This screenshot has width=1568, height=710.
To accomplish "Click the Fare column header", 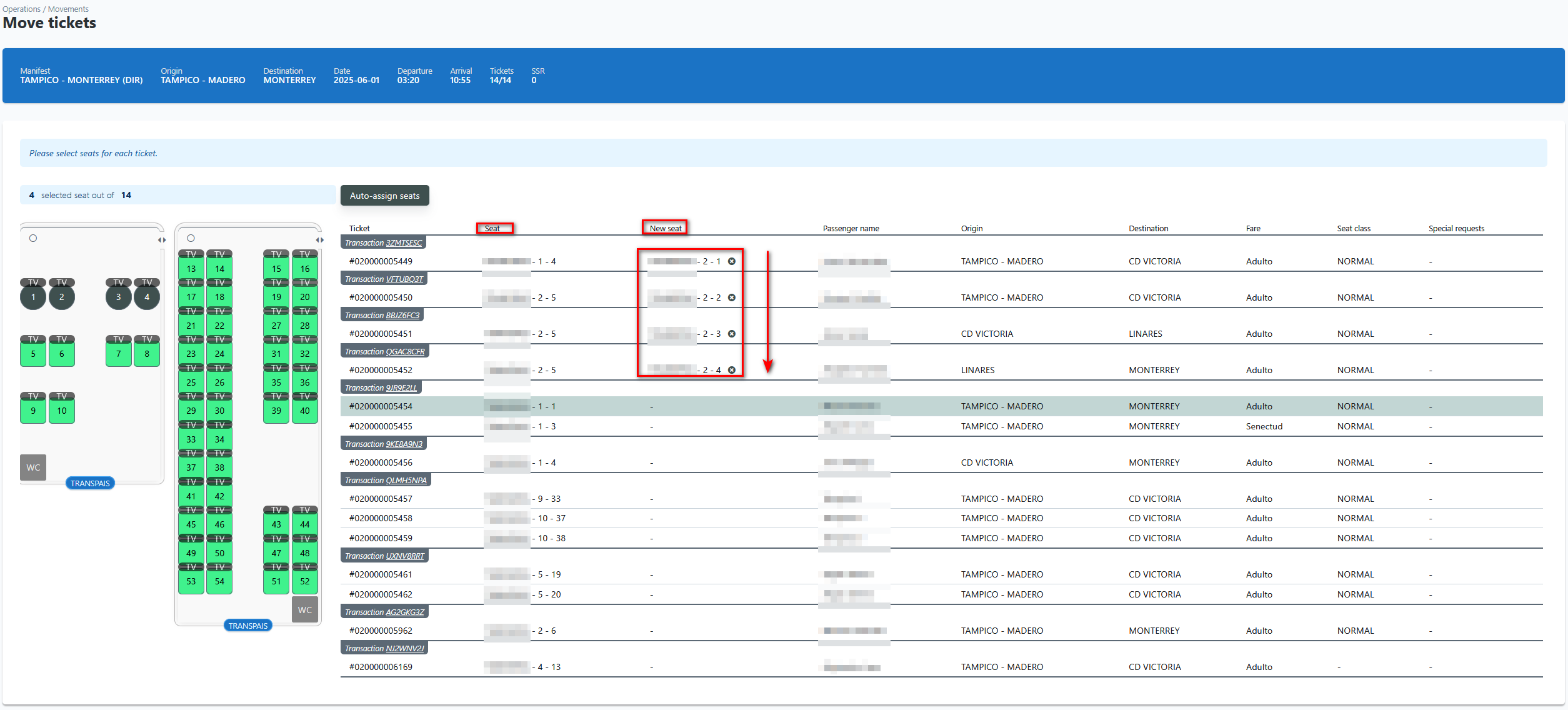I will pyautogui.click(x=1253, y=229).
